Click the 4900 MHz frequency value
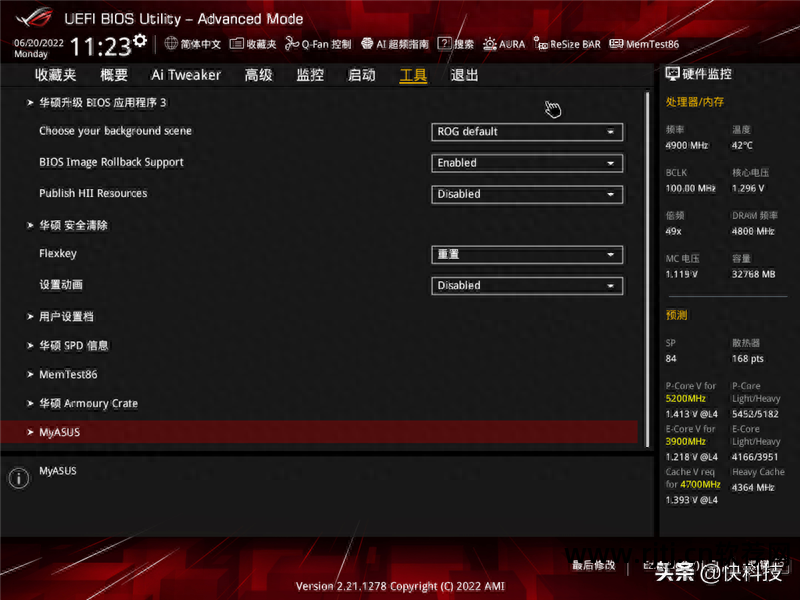The height and width of the screenshot is (600, 800). tap(687, 145)
